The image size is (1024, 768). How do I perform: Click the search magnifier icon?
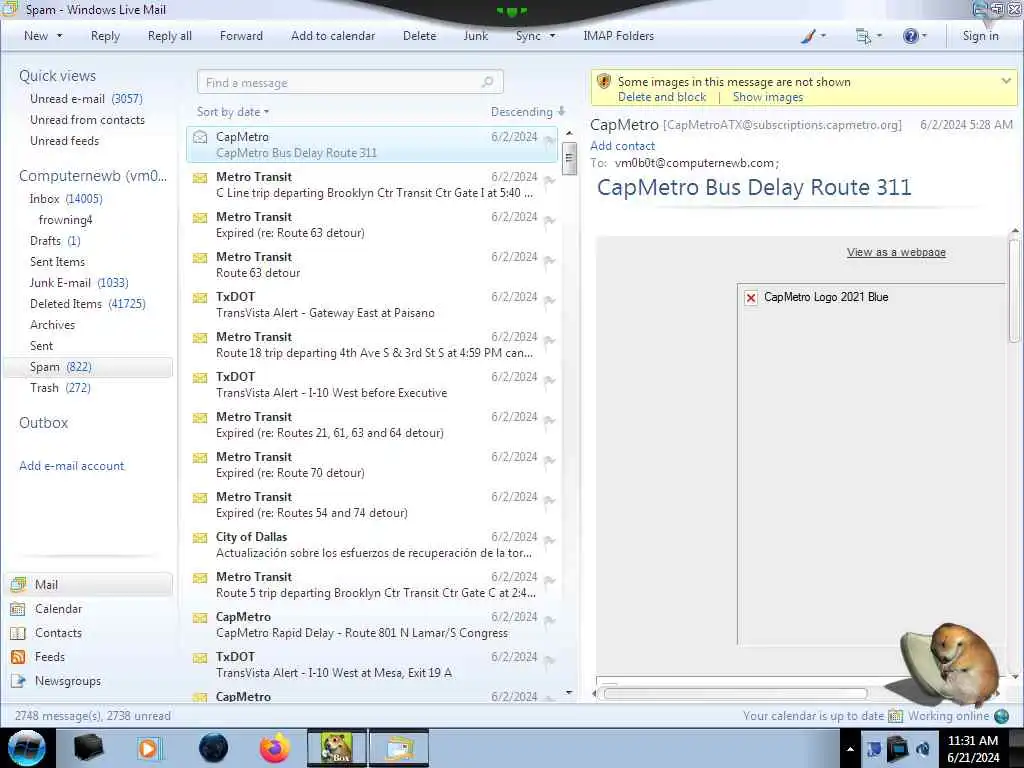(488, 82)
